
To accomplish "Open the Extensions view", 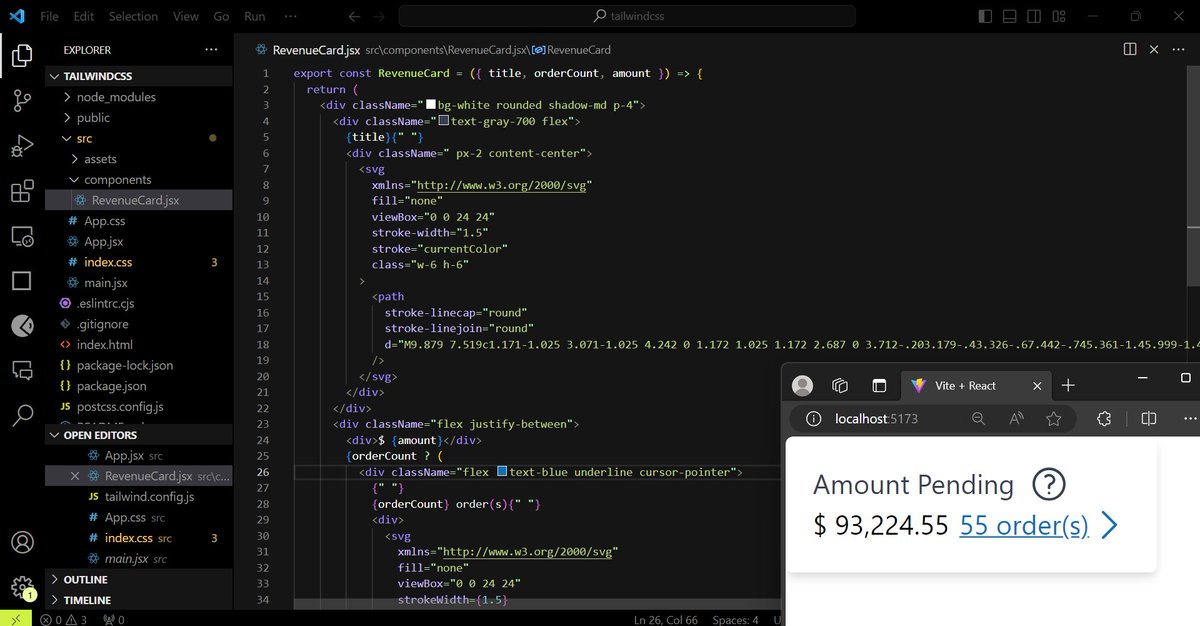I will tap(22, 192).
